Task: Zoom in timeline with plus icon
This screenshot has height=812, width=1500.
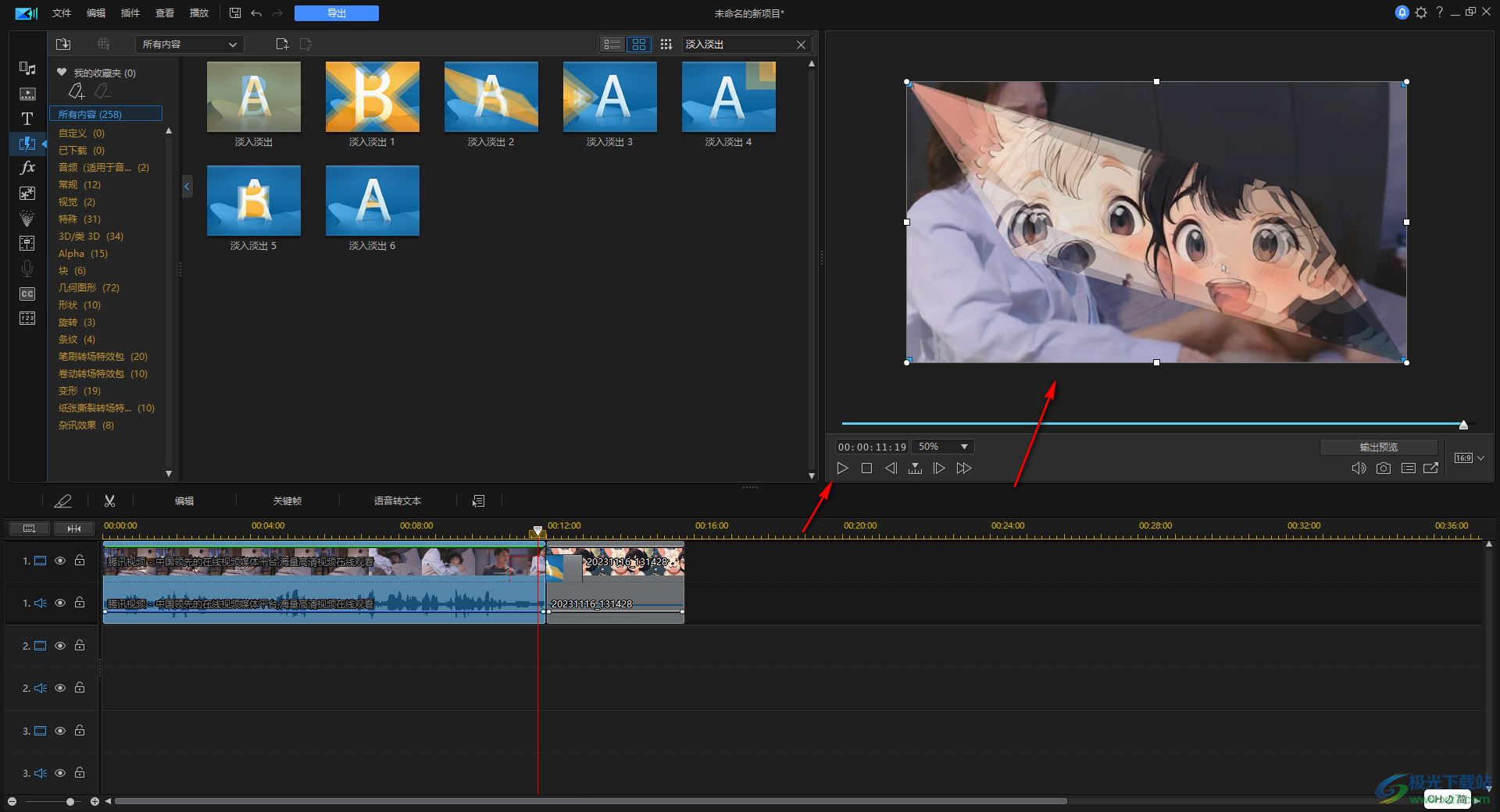Action: [95, 802]
